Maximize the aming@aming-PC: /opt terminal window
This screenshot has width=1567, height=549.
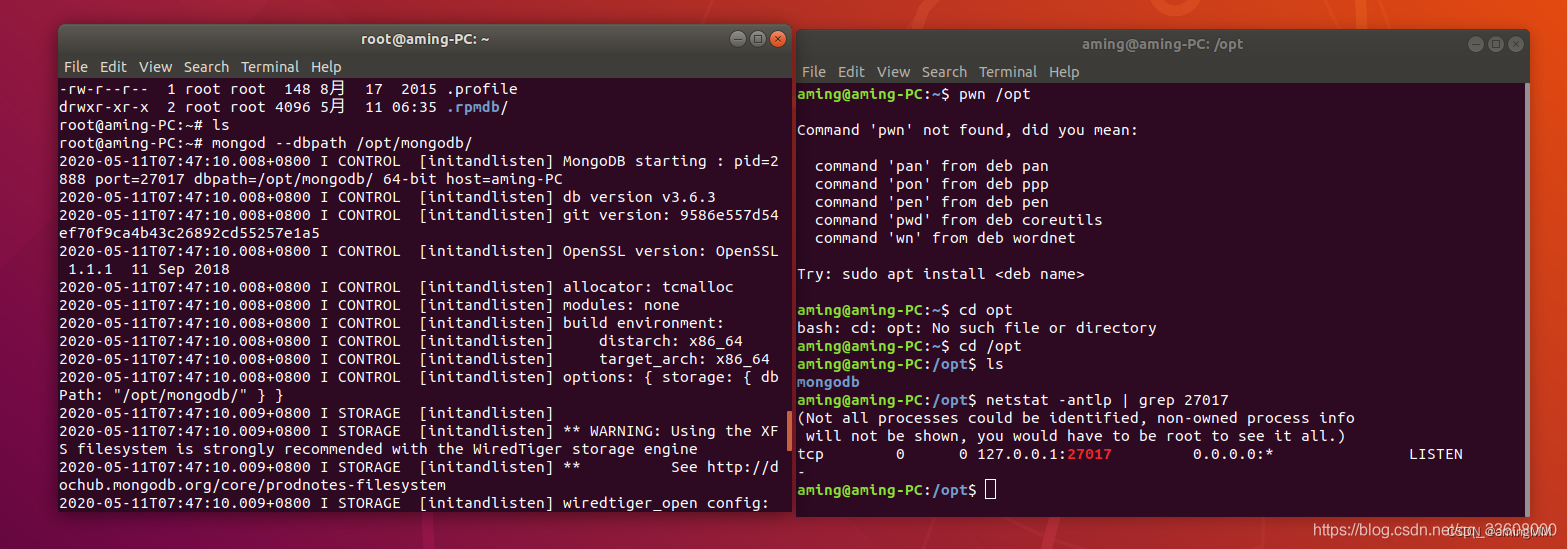tap(1496, 44)
